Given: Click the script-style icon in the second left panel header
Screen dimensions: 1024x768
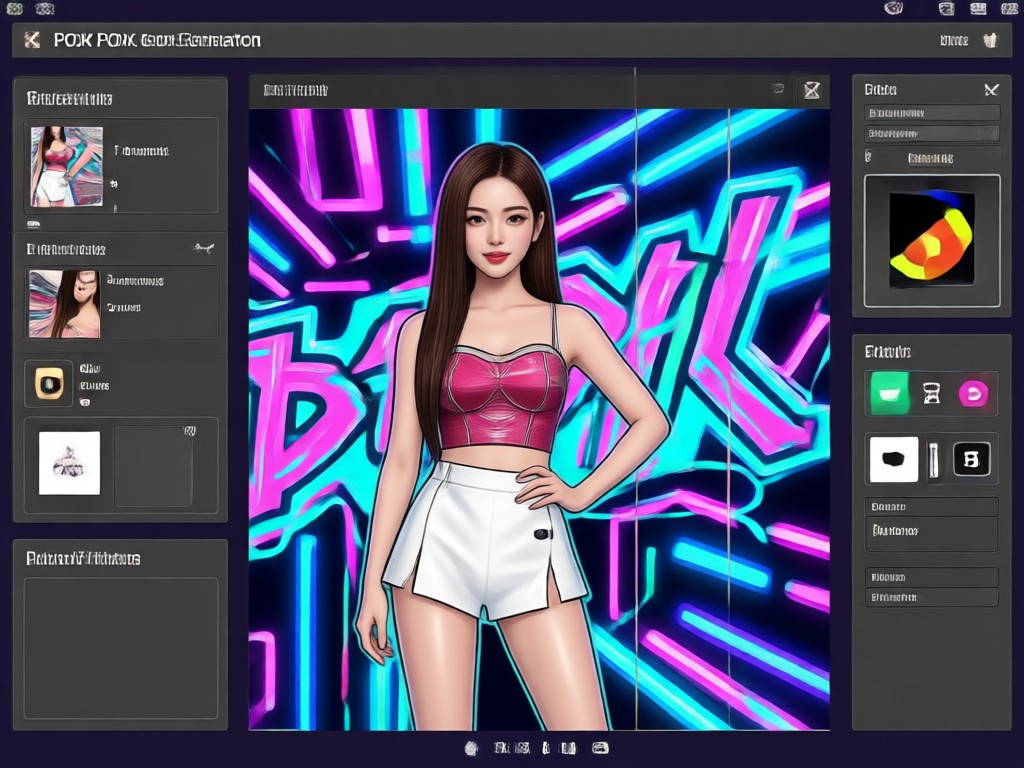Looking at the screenshot, I should 204,248.
